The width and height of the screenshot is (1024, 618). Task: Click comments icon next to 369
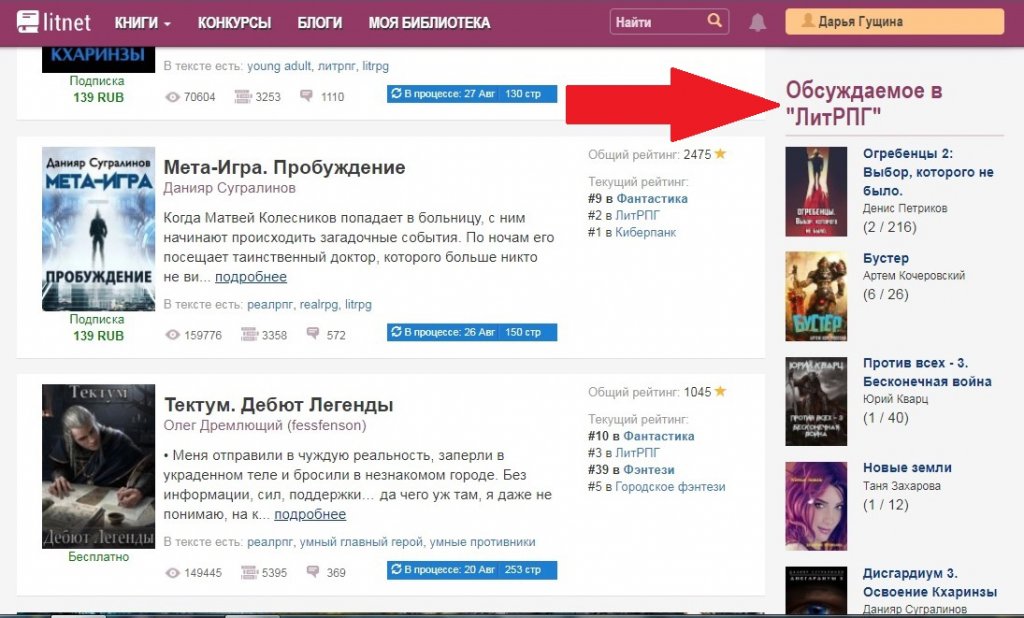313,572
